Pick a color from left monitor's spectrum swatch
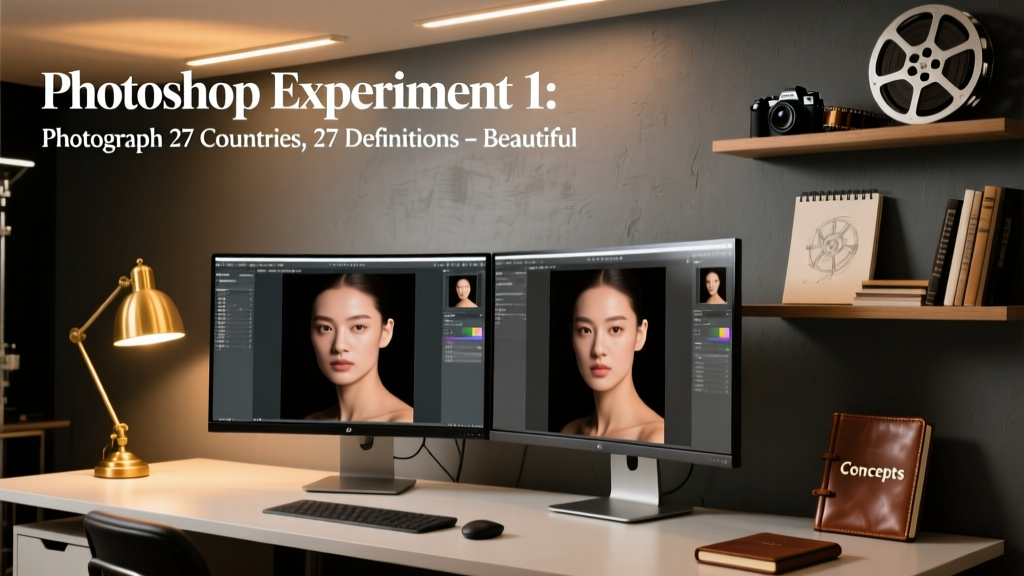 [x=472, y=332]
